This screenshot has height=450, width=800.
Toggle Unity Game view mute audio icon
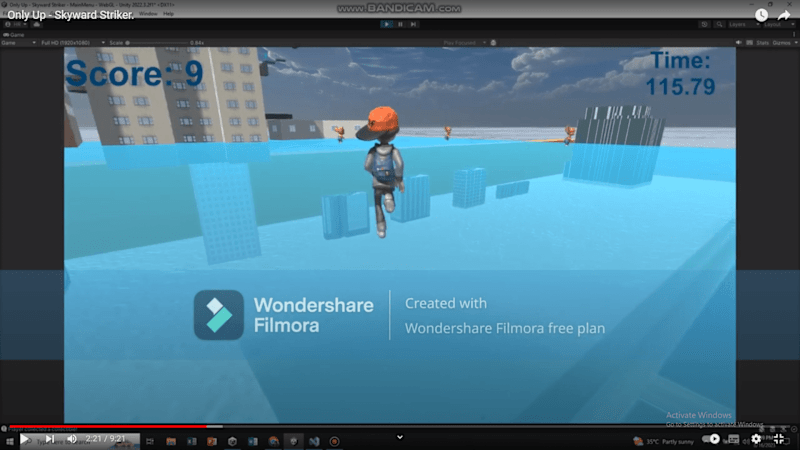tap(738, 43)
